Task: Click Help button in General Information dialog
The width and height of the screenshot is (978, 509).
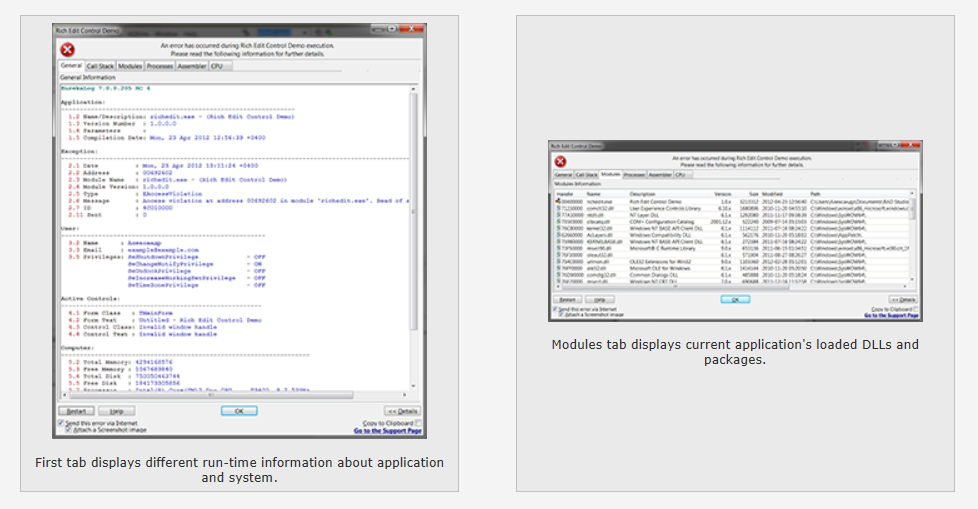Action: [x=117, y=411]
